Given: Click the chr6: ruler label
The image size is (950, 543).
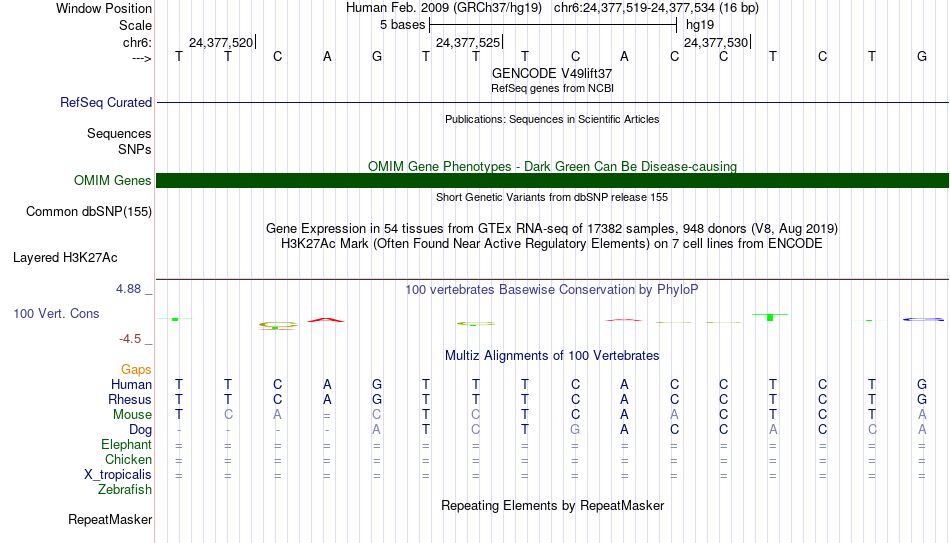Looking at the screenshot, I should click(x=137, y=42).
